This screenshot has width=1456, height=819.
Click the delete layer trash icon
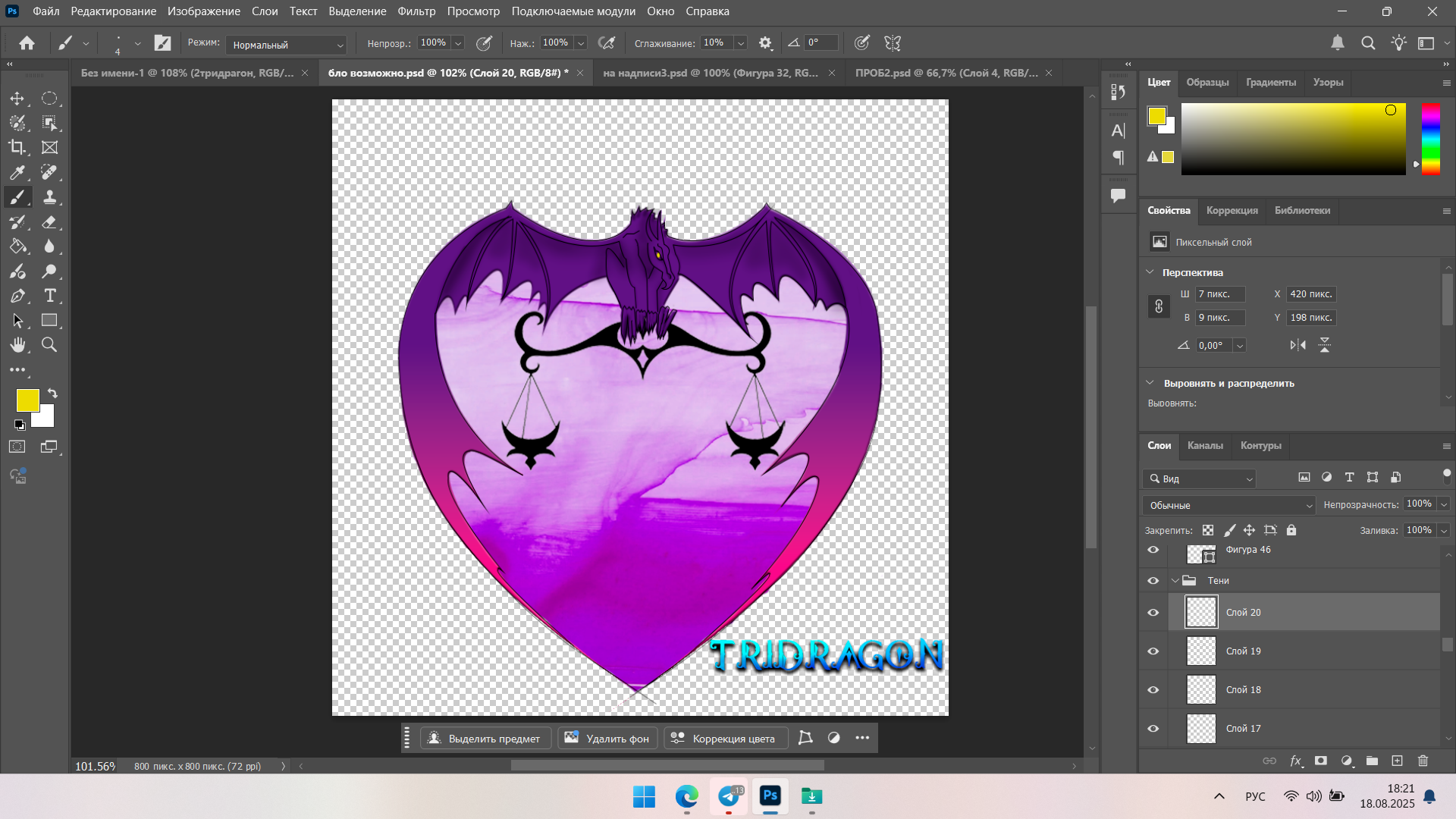(1423, 761)
